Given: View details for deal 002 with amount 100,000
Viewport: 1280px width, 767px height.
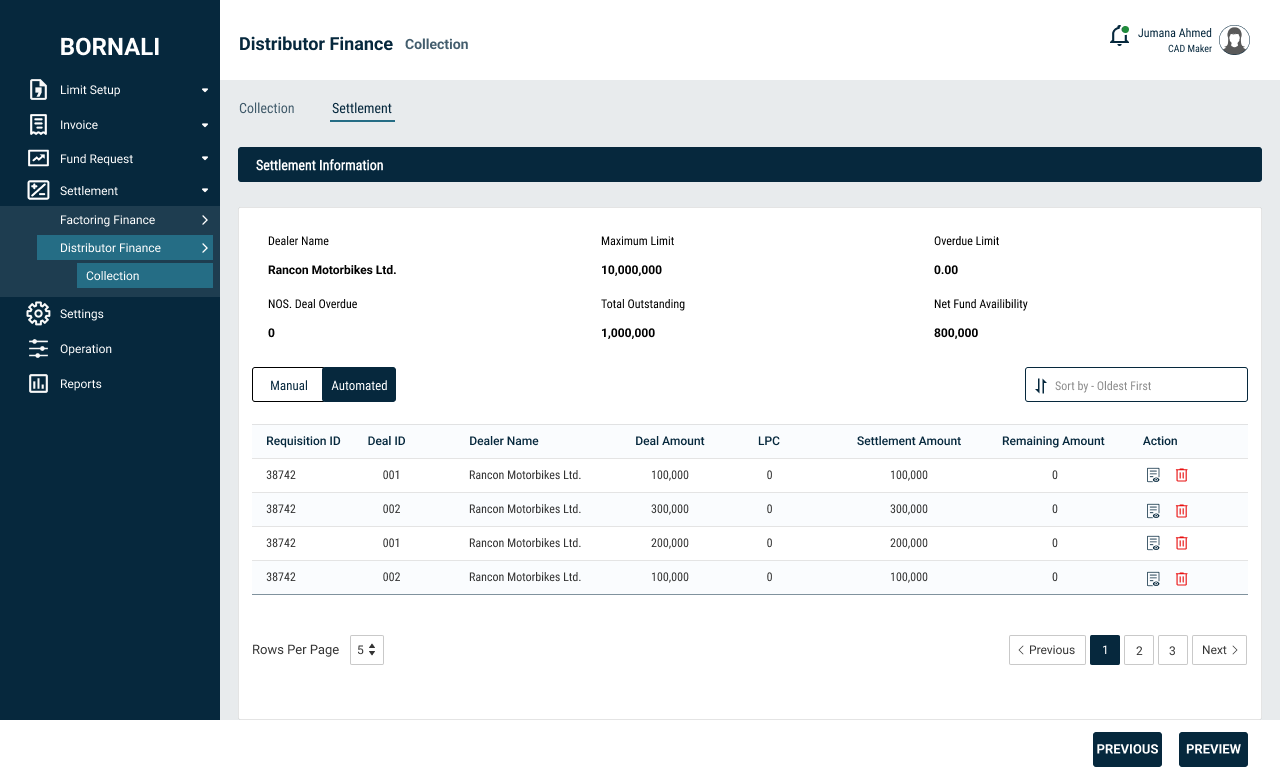Looking at the screenshot, I should click(1153, 579).
